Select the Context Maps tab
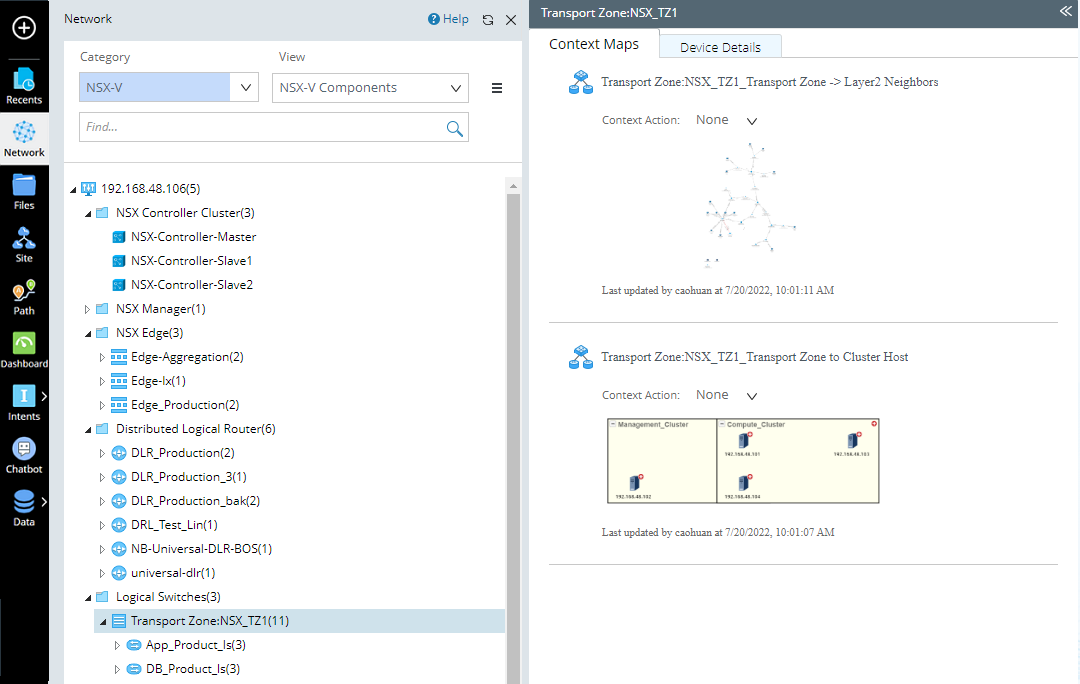Screen dimensions: 1080x684 [594, 44]
